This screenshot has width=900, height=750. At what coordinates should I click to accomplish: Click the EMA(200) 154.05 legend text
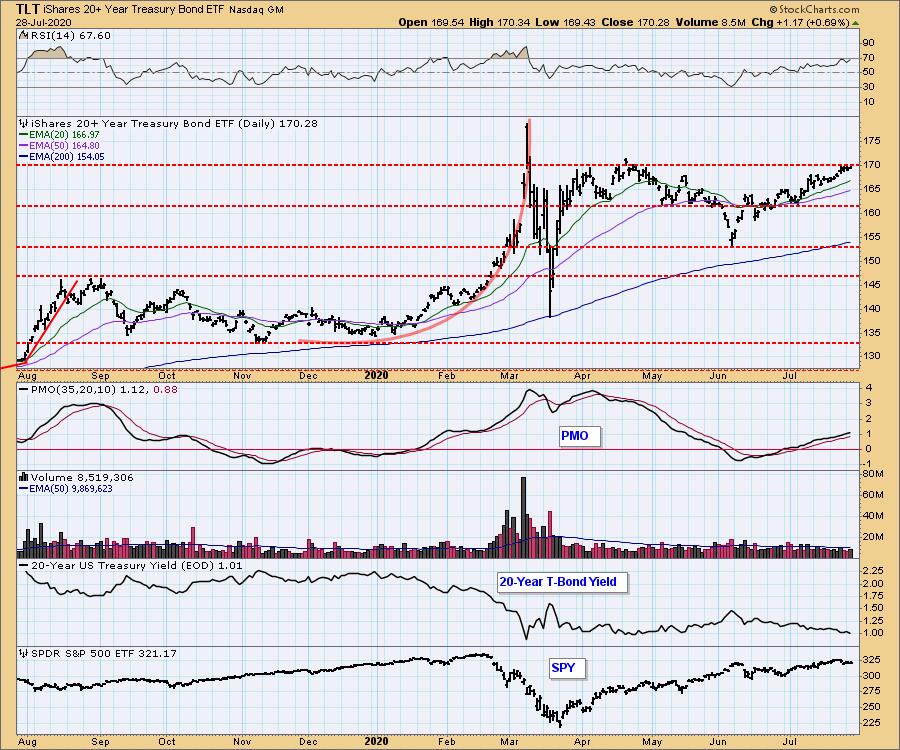67,157
